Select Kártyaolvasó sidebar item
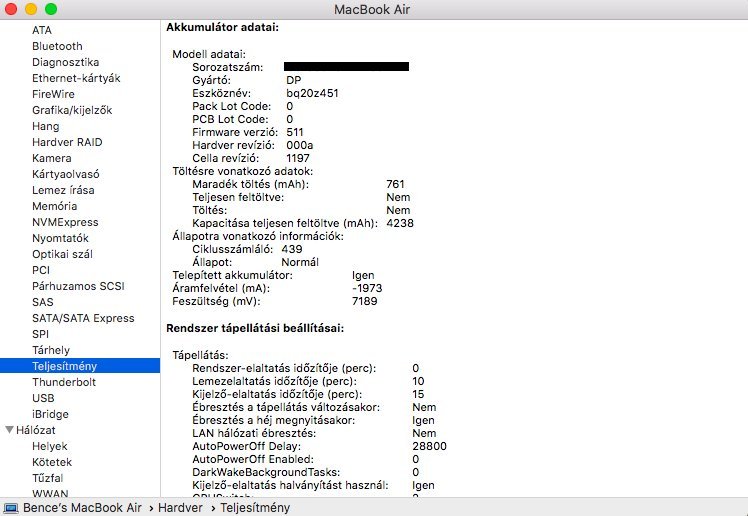The image size is (748, 516). tap(66, 174)
